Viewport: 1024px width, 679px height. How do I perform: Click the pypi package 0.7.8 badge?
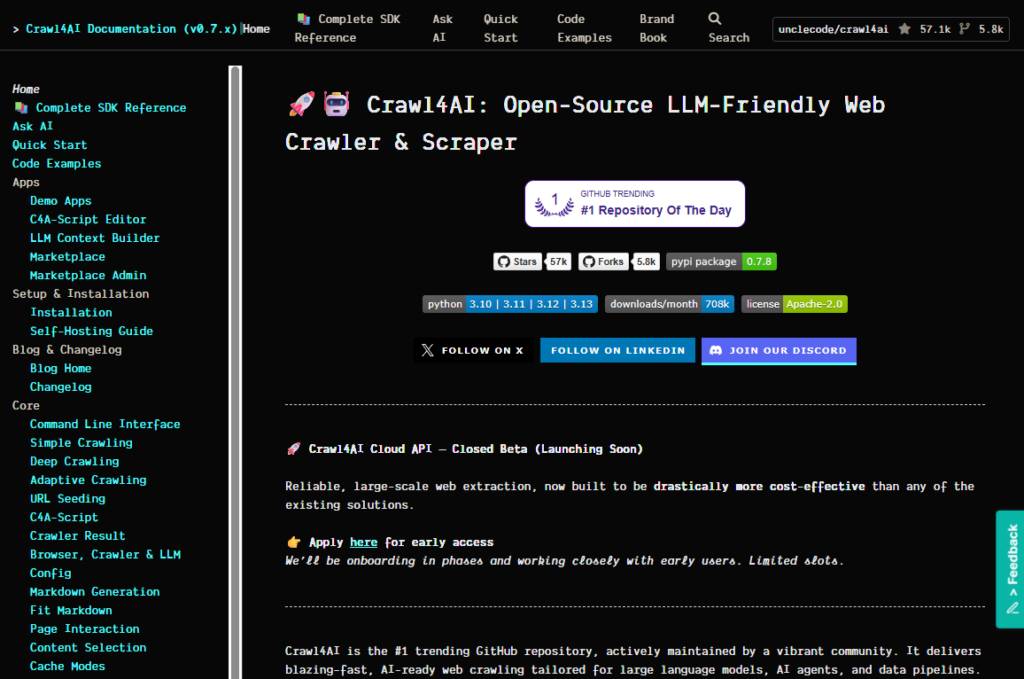point(721,261)
